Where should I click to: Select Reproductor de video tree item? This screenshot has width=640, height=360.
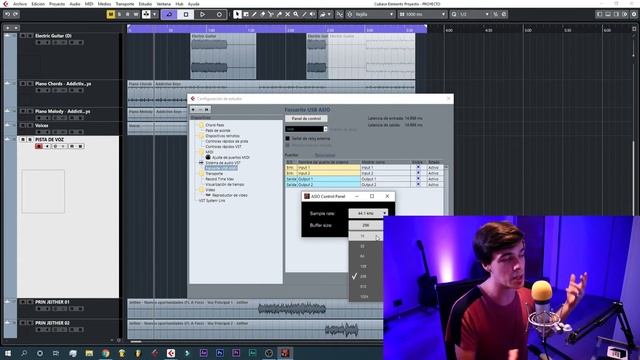click(x=230, y=195)
